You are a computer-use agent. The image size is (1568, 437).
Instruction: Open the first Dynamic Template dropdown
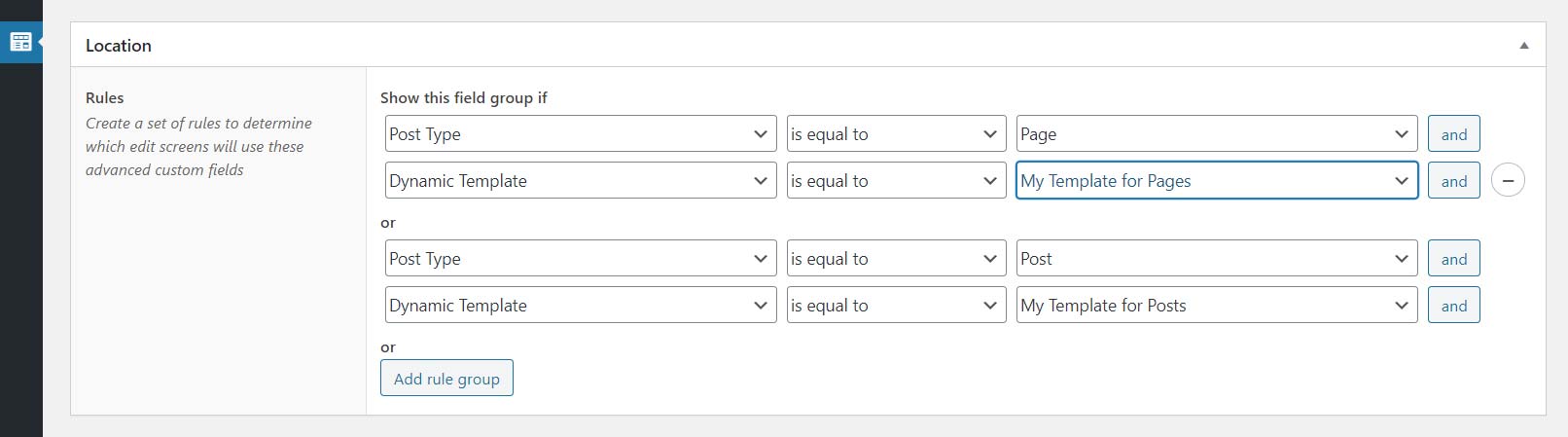pos(581,181)
